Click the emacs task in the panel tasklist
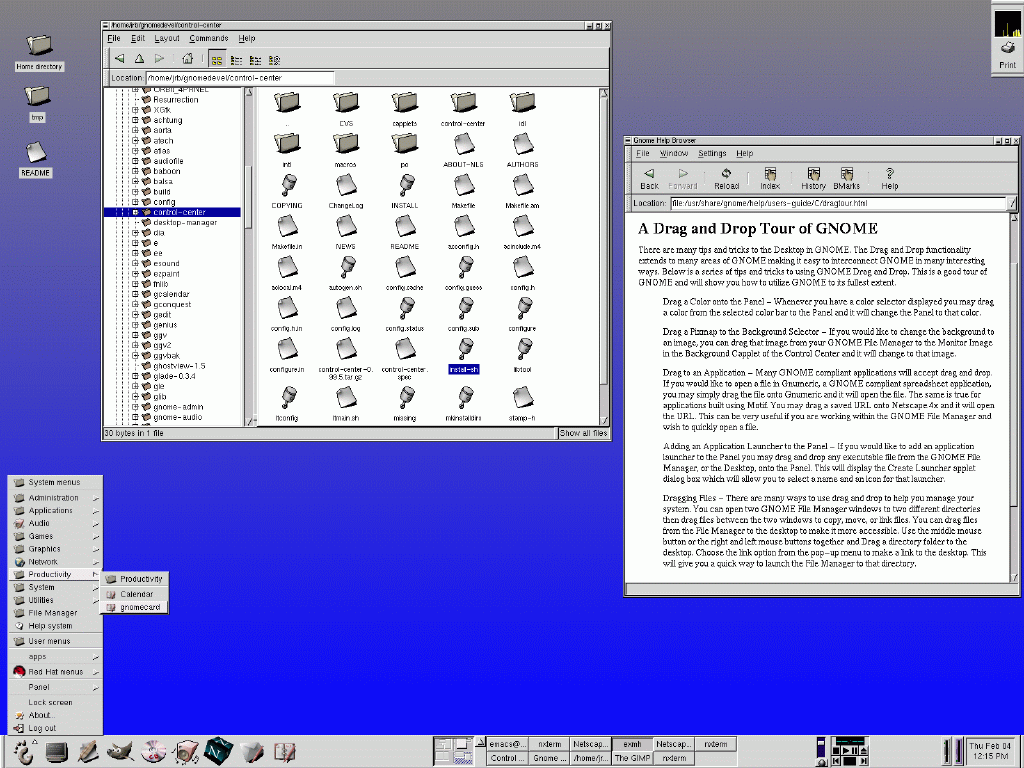Viewport: 1024px width, 768px height. pyautogui.click(x=507, y=744)
